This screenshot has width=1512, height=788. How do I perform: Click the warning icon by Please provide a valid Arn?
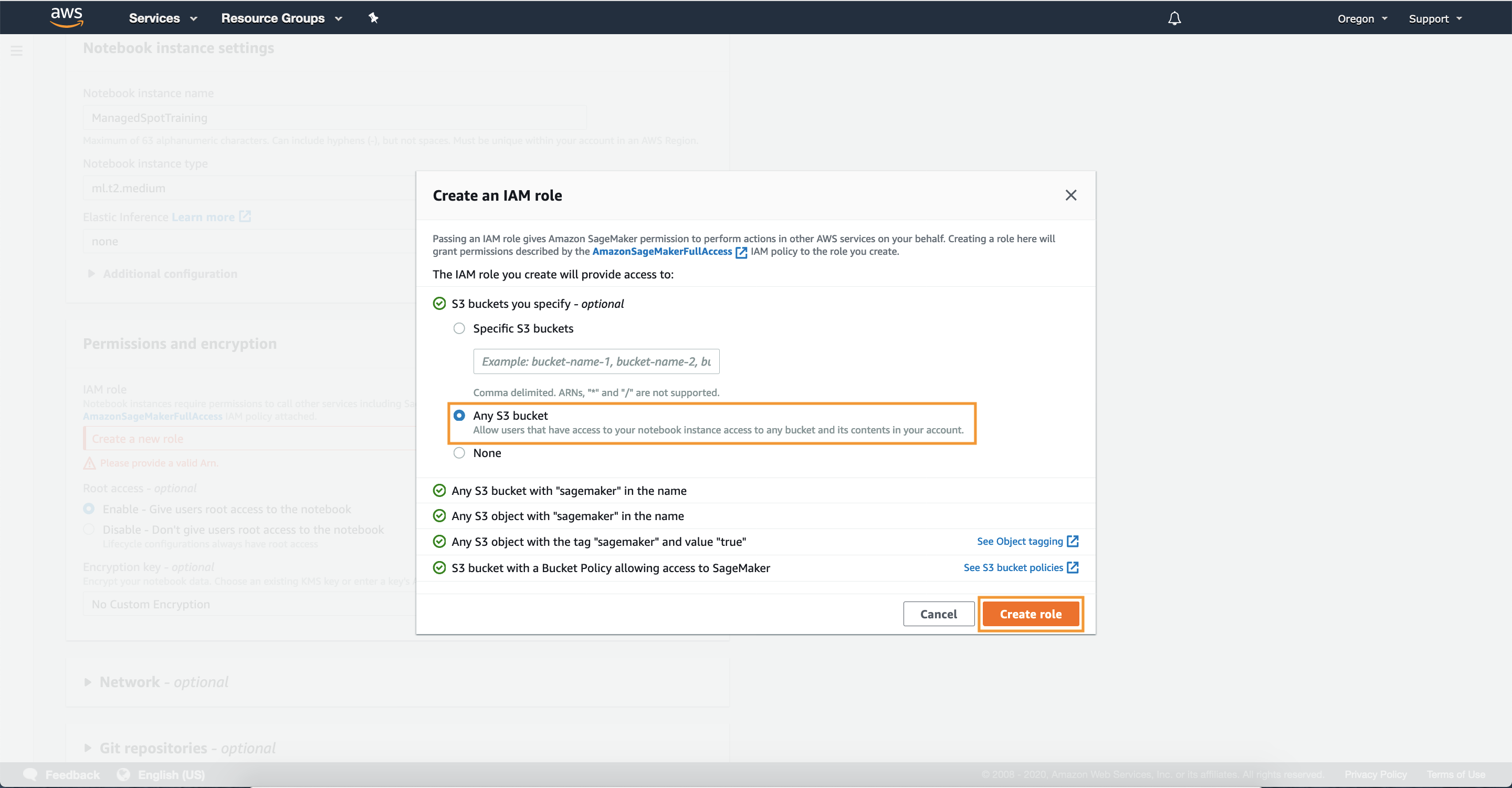pyautogui.click(x=89, y=463)
